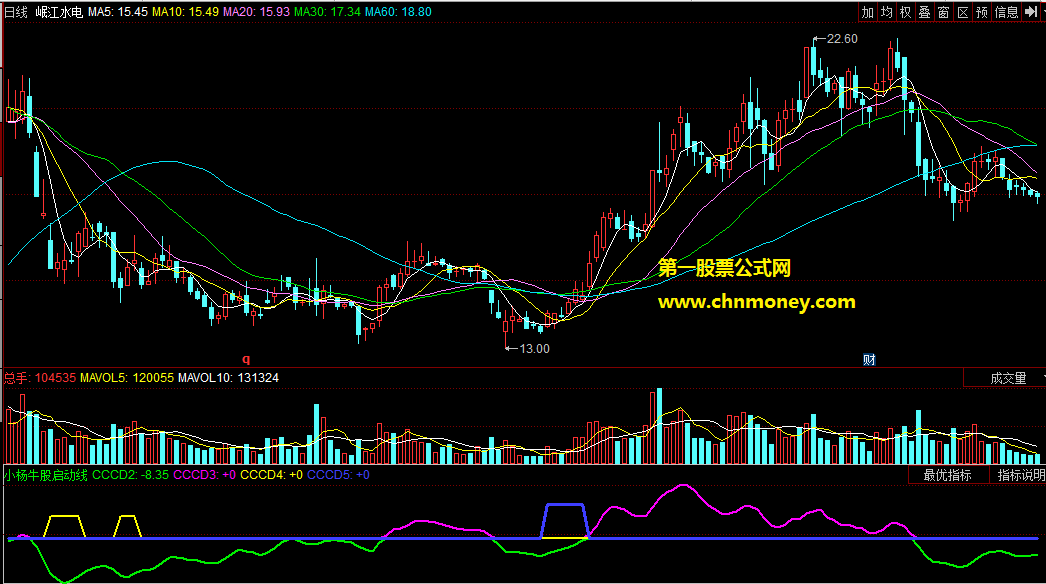Click the 叠 overlay toolbar button
This screenshot has height=584, width=1046.
click(x=925, y=12)
